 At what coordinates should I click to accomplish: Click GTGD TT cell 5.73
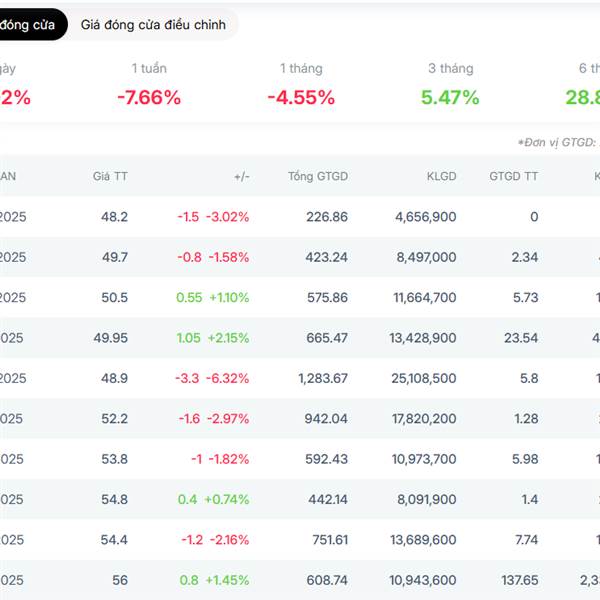pyautogui.click(x=525, y=298)
